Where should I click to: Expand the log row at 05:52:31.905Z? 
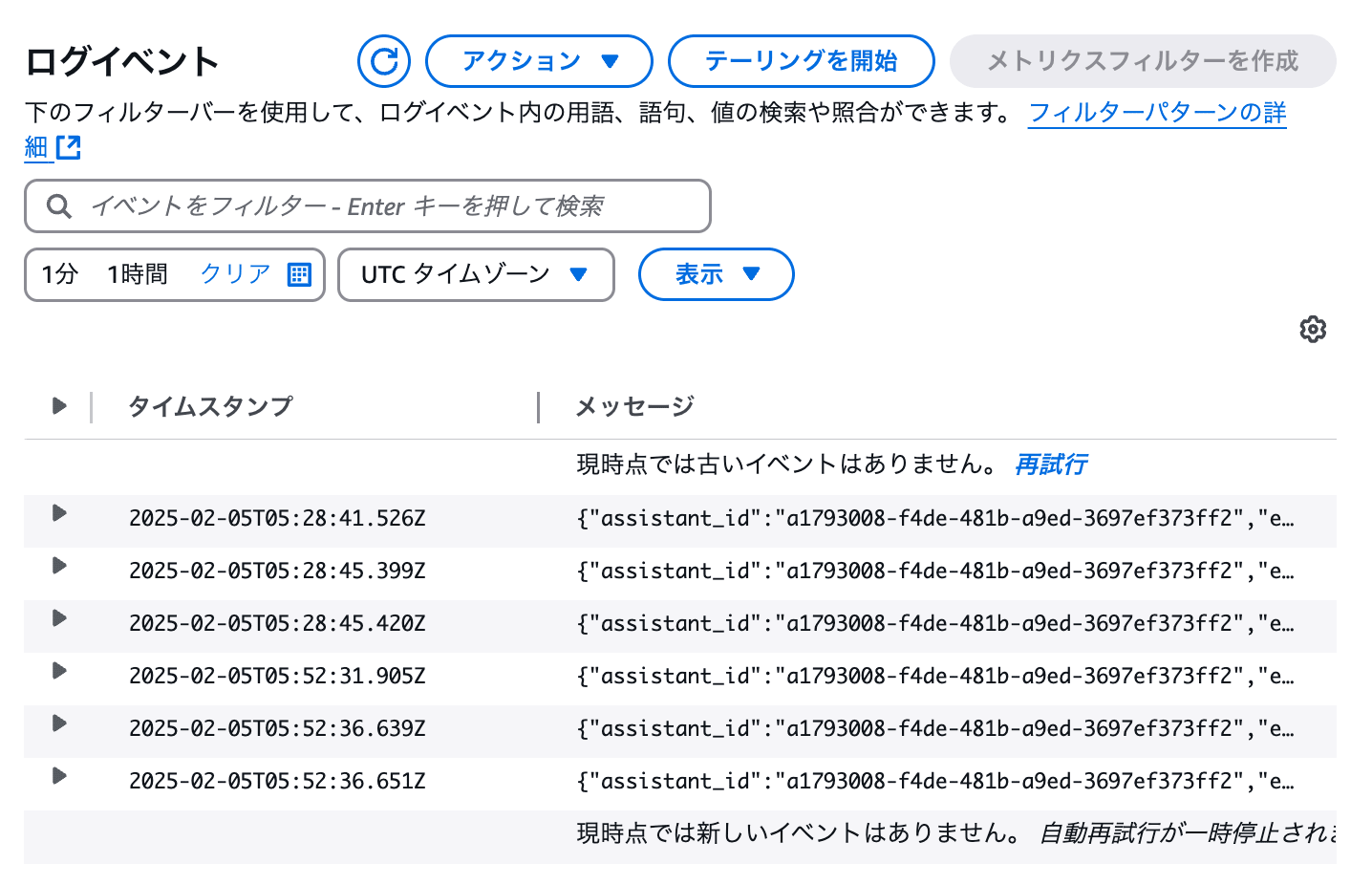tap(59, 671)
